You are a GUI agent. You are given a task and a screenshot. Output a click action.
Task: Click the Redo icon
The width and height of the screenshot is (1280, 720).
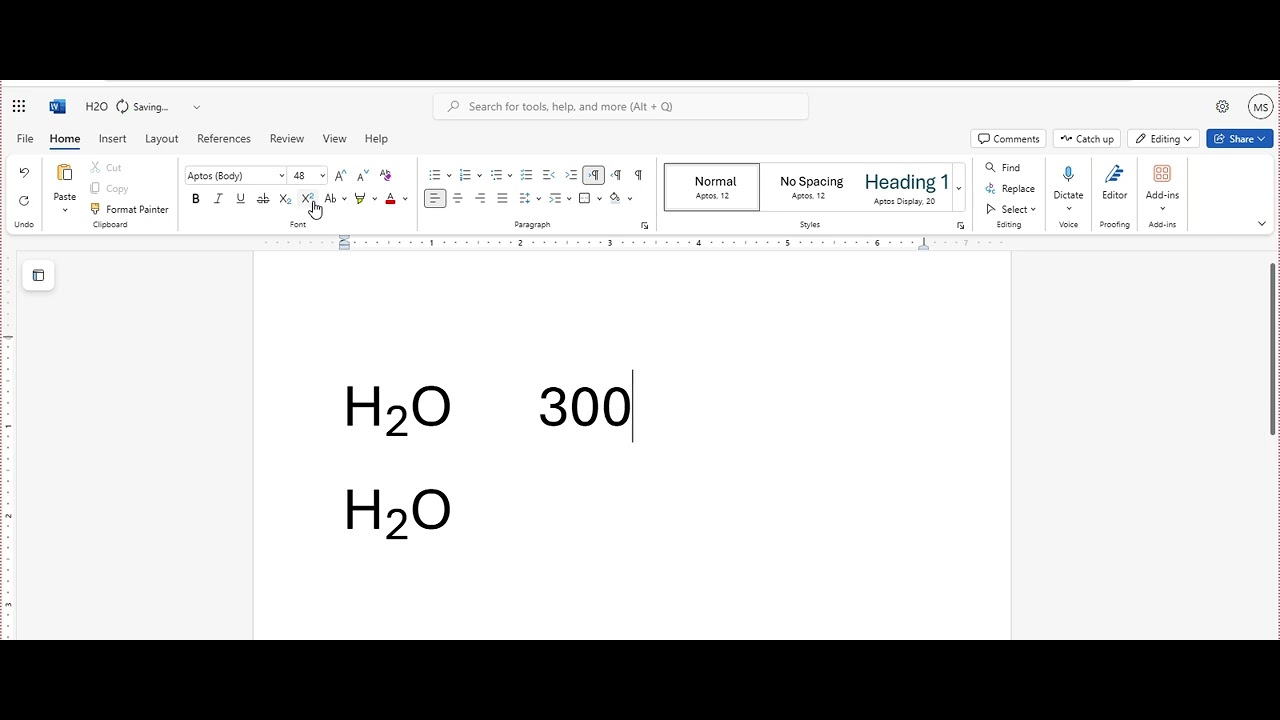24,201
